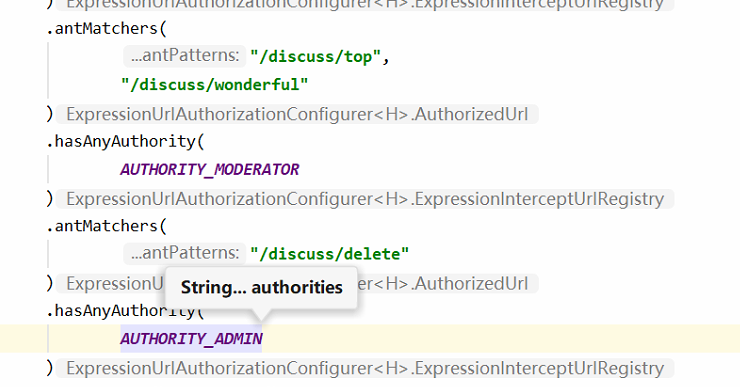The height and width of the screenshot is (387, 740).
Task: Click AuthorizedUrl type hint partly behind tooltip
Action: [x=447, y=284]
